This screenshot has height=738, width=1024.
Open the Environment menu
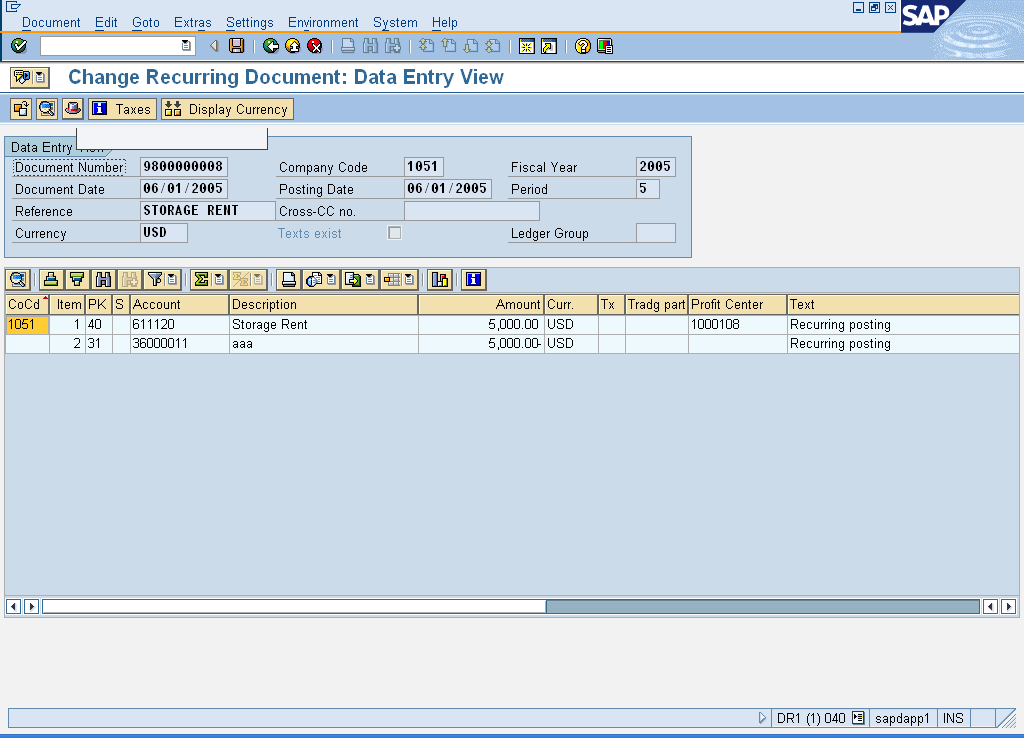323,22
